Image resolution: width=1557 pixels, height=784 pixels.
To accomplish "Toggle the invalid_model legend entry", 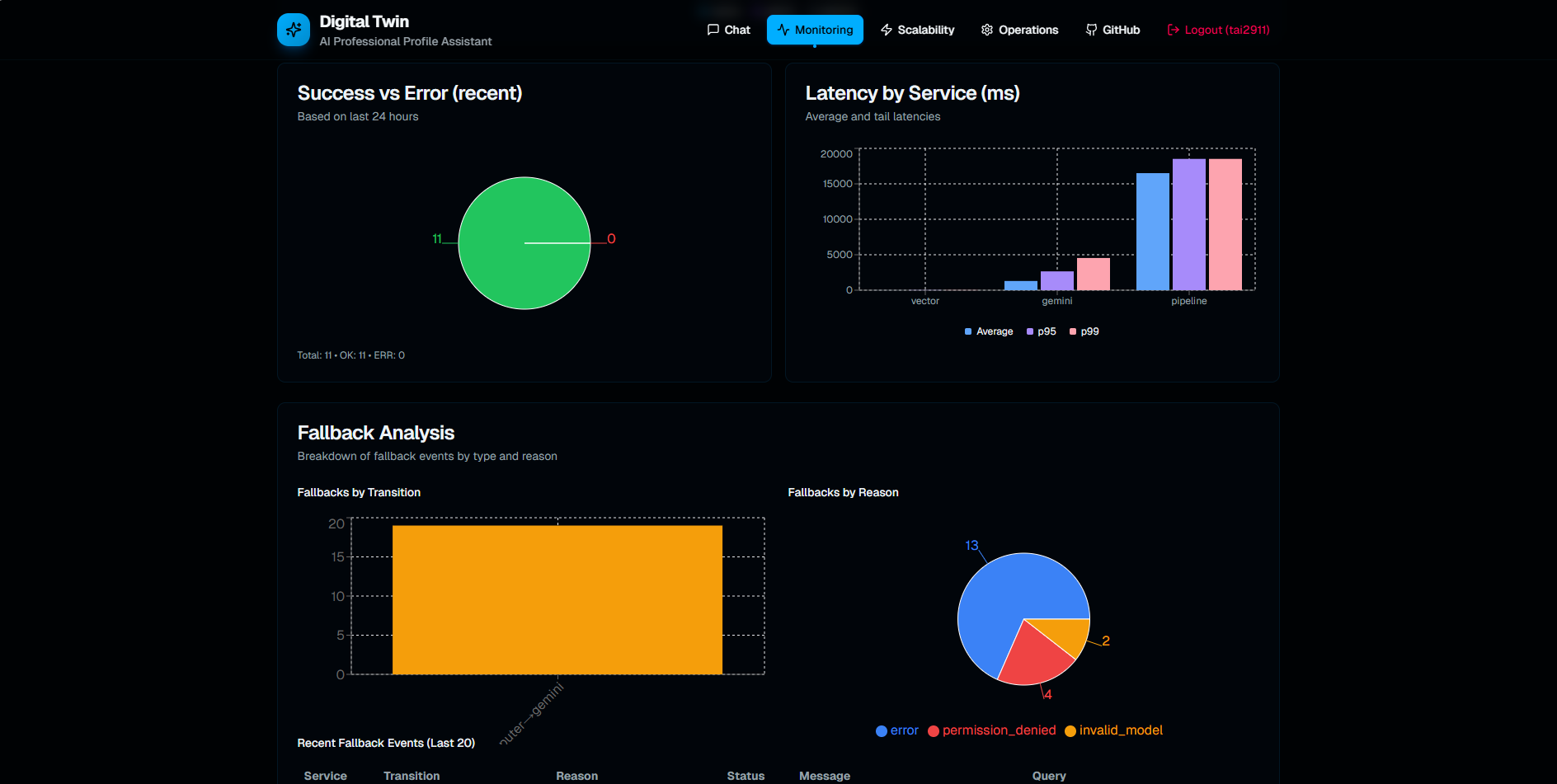I will click(1113, 730).
